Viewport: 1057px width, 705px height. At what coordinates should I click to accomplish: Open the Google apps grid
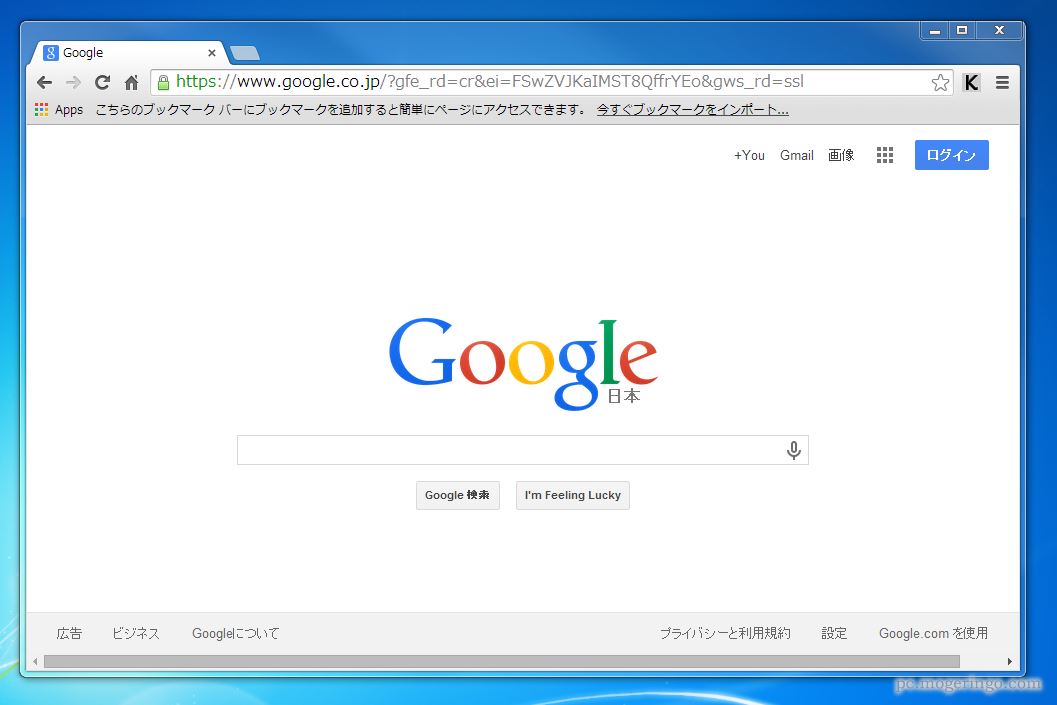pyautogui.click(x=884, y=155)
